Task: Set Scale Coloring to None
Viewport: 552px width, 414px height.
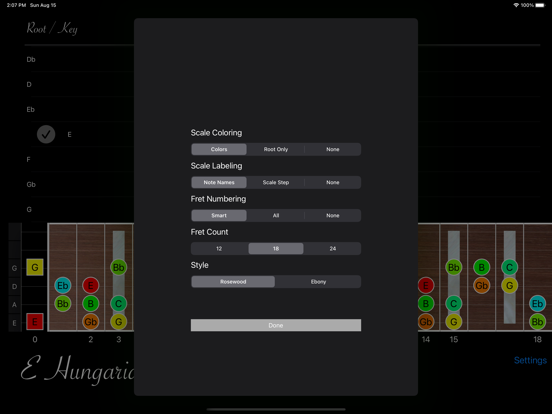Action: click(333, 149)
